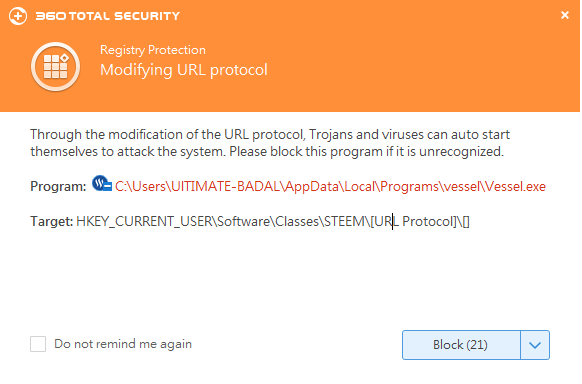Open the red Vessel.exe program path

pyautogui.click(x=330, y=186)
